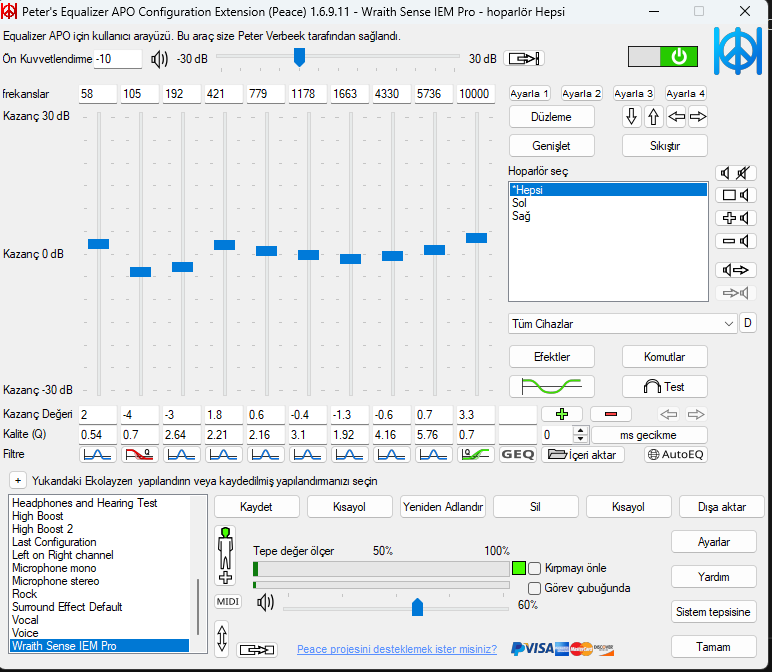Click the red minus remove band button

[x=611, y=414]
